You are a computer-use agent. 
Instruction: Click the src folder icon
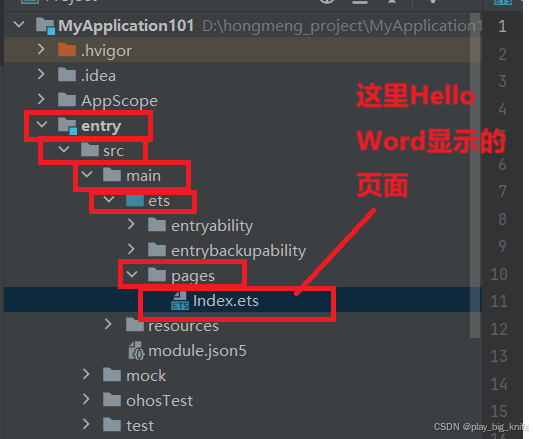(x=90, y=150)
